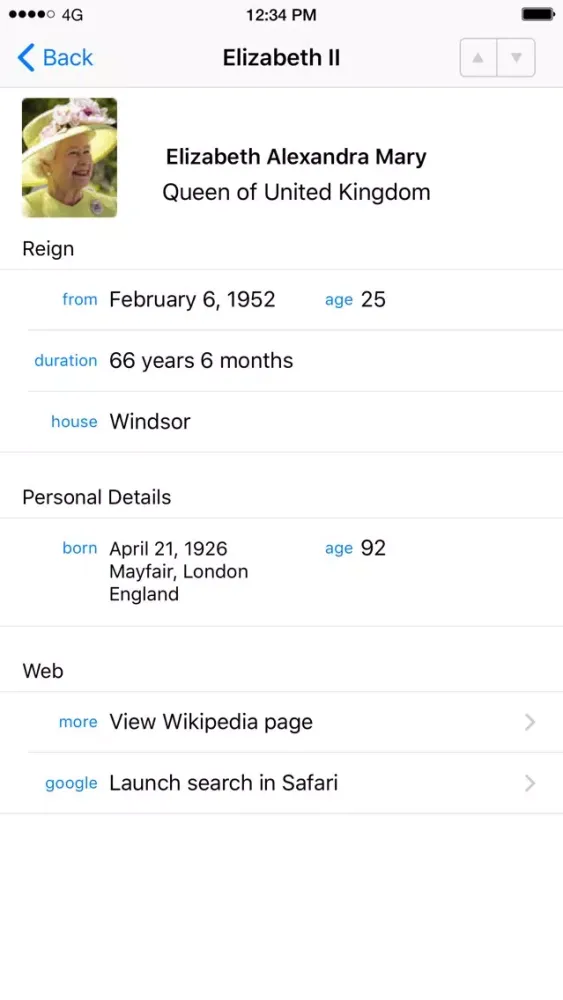
Task: Go to previous monarch with up arrow
Action: (x=478, y=58)
